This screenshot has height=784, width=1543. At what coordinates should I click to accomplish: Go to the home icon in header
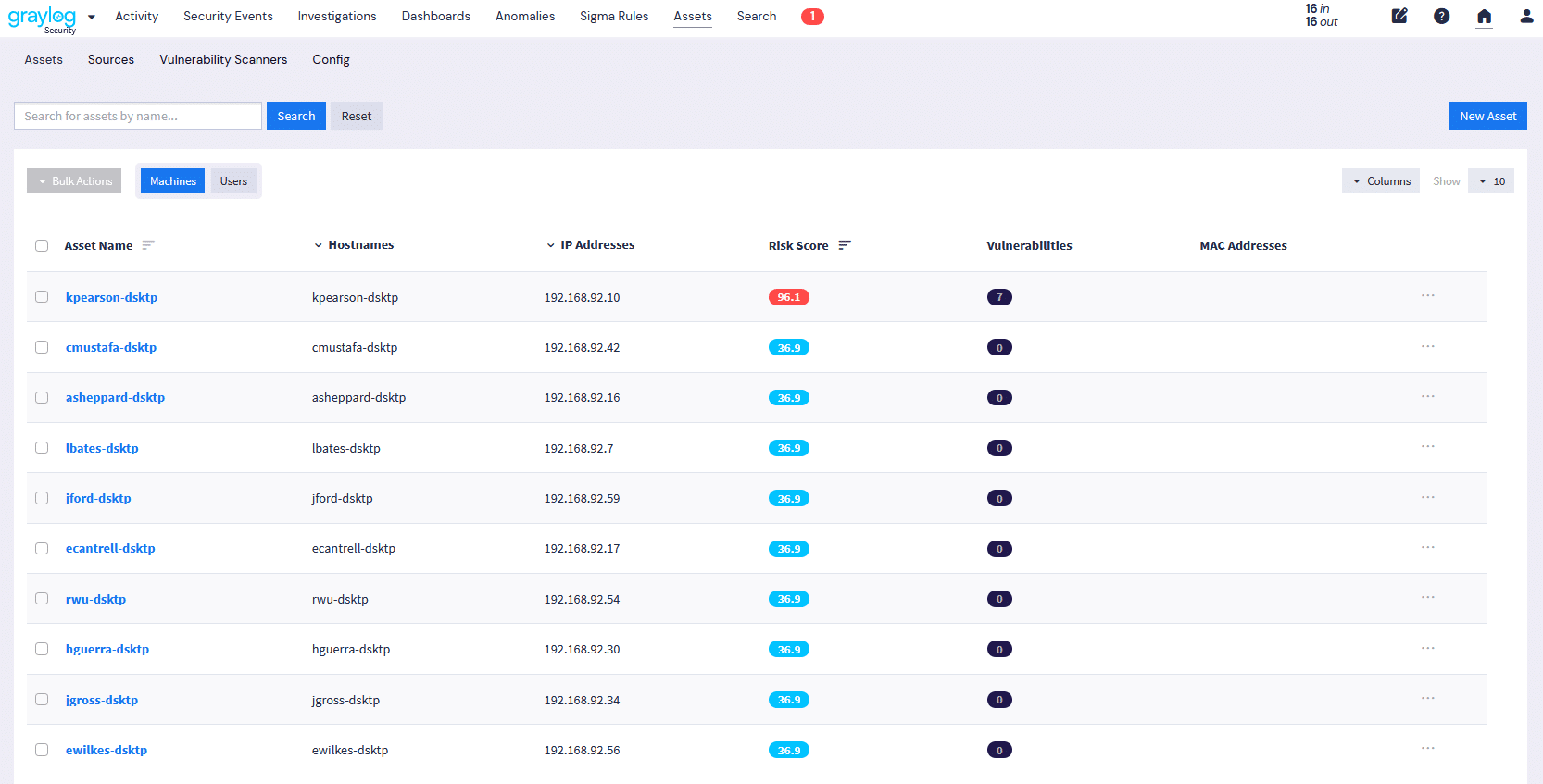click(1484, 16)
